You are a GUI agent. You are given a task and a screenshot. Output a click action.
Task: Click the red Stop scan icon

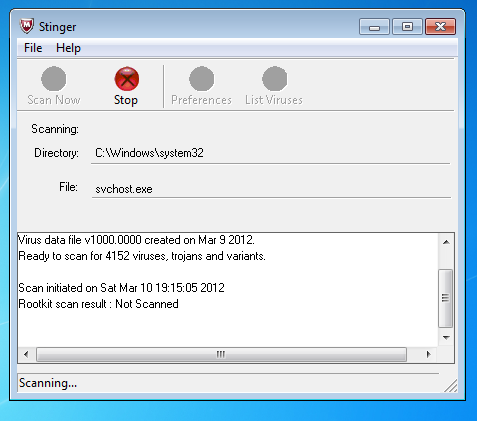(127, 79)
